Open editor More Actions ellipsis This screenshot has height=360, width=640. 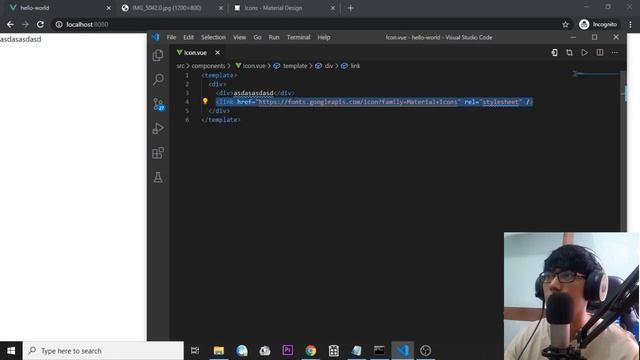[x=615, y=53]
